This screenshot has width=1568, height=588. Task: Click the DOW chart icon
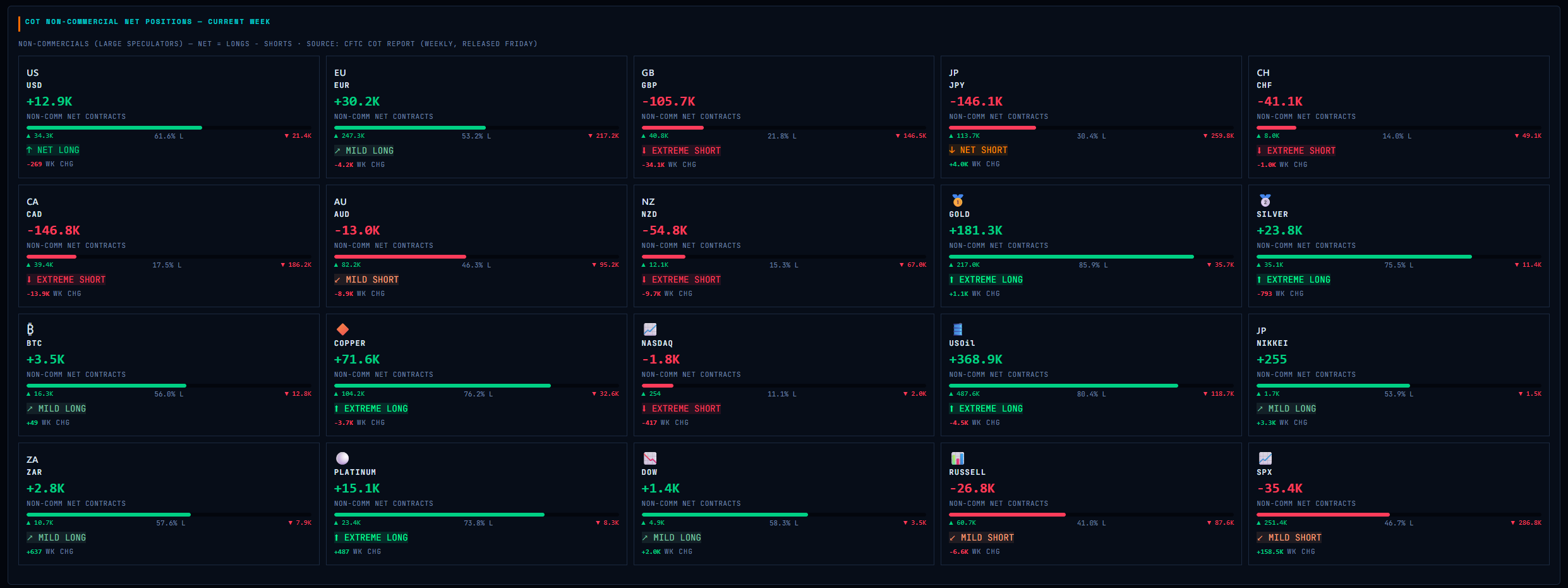click(x=650, y=458)
